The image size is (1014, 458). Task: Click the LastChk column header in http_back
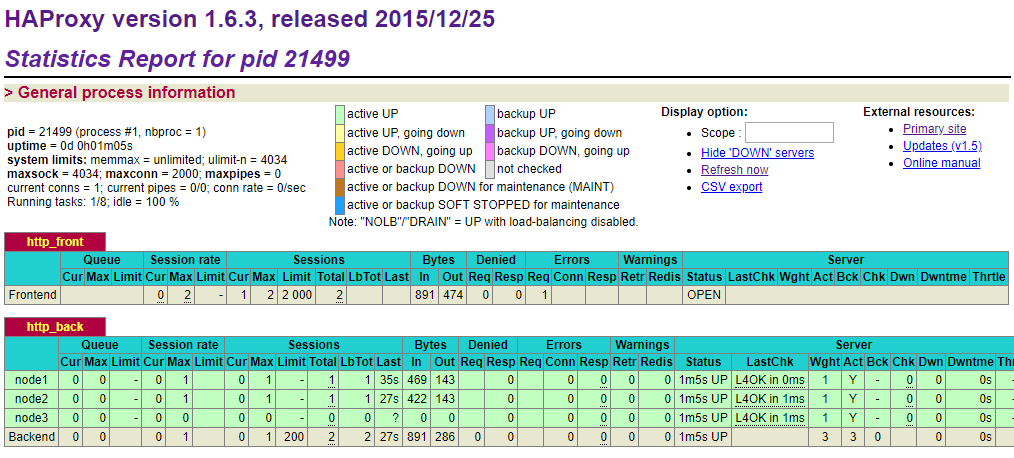tap(771, 362)
